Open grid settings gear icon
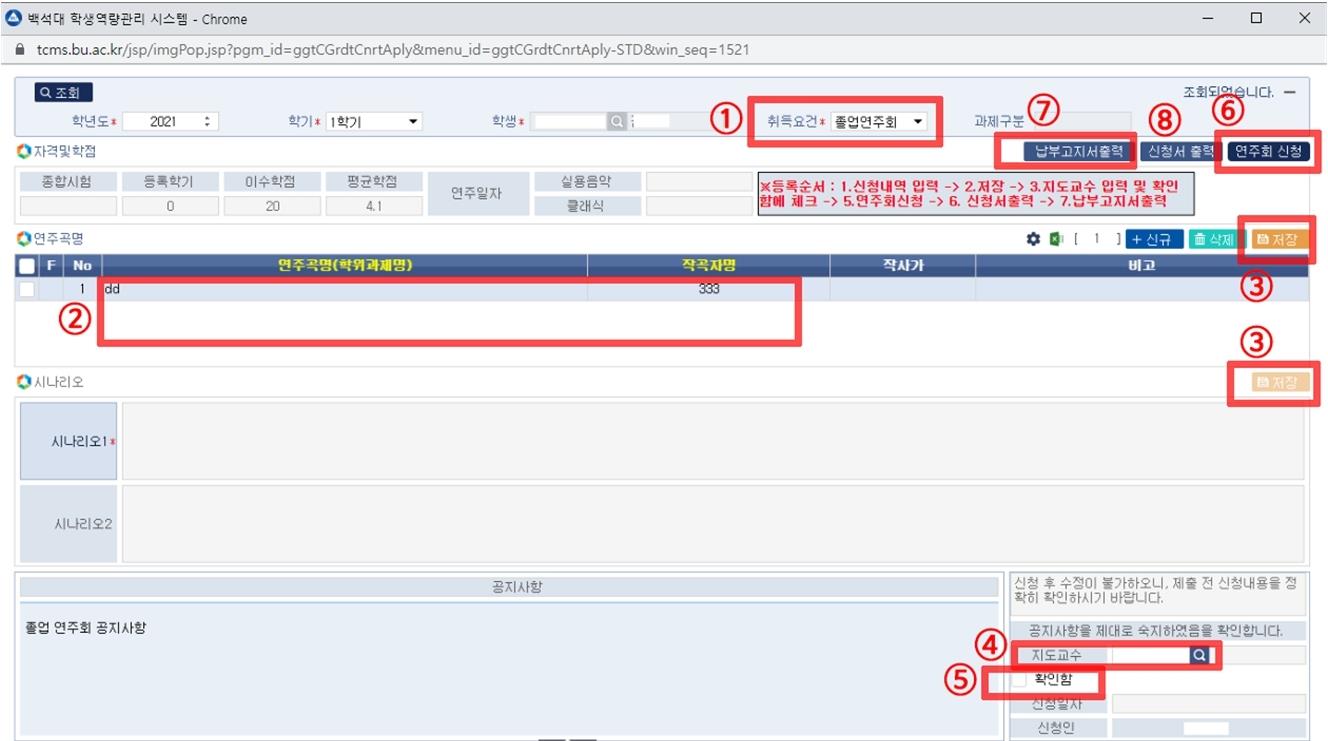 coord(1034,240)
